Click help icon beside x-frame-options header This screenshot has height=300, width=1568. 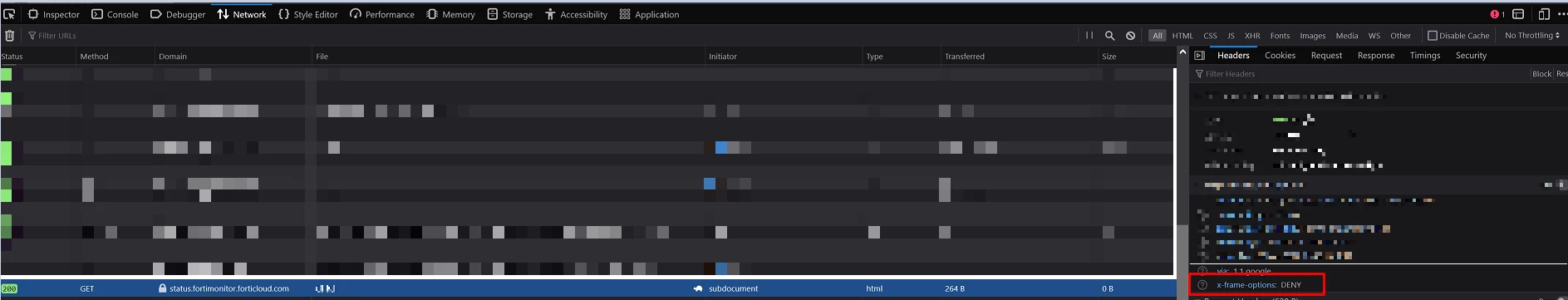[1202, 285]
